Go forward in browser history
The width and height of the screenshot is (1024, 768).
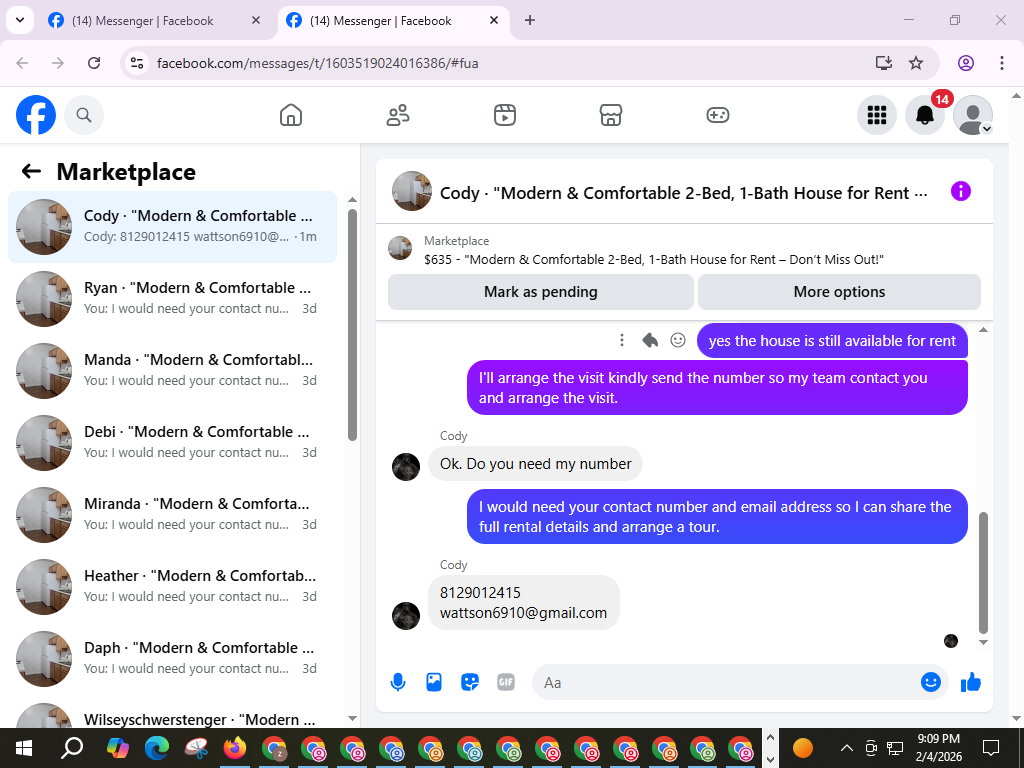[x=58, y=63]
